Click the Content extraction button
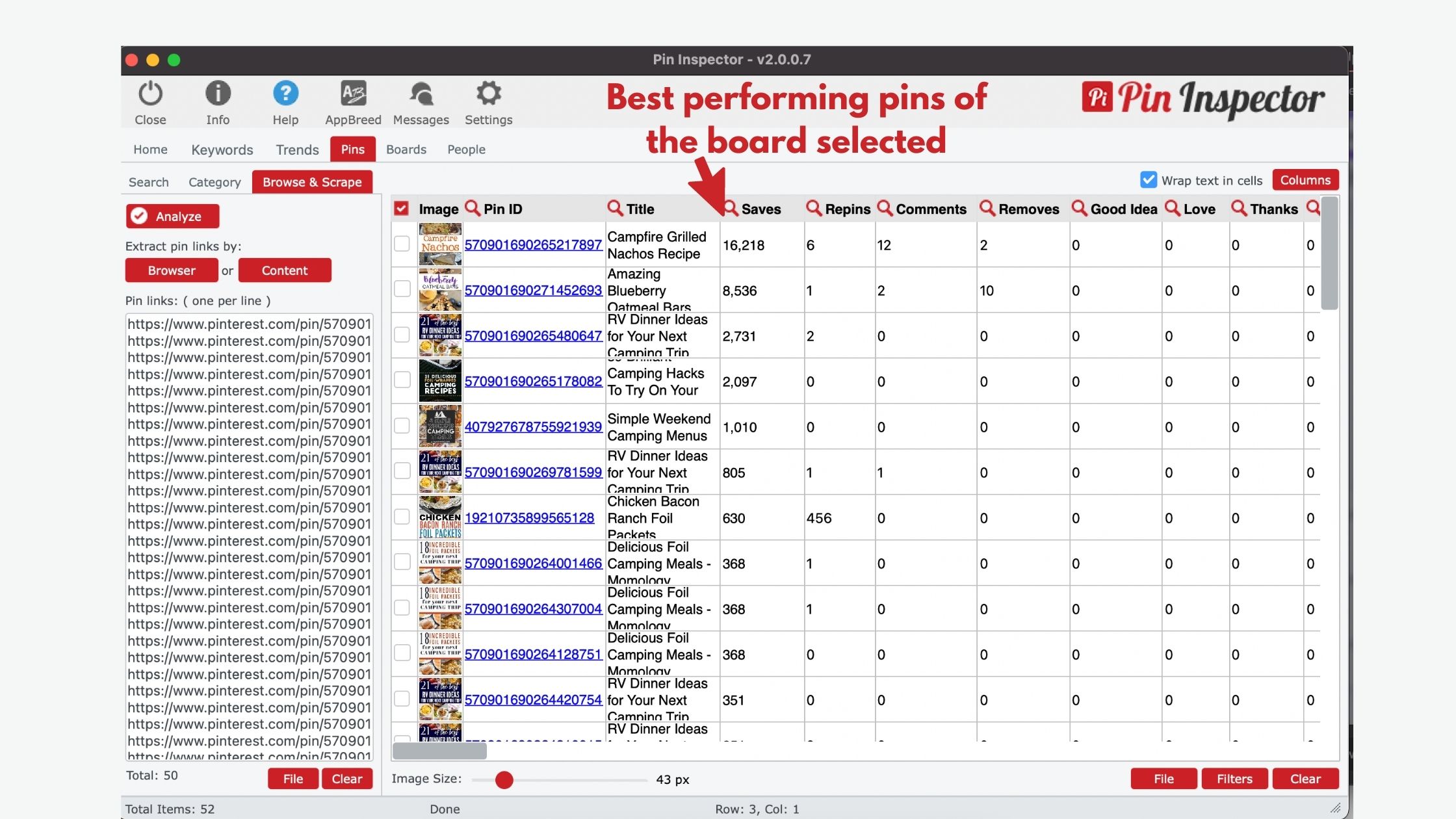Image resolution: width=1456 pixels, height=819 pixels. (x=285, y=269)
